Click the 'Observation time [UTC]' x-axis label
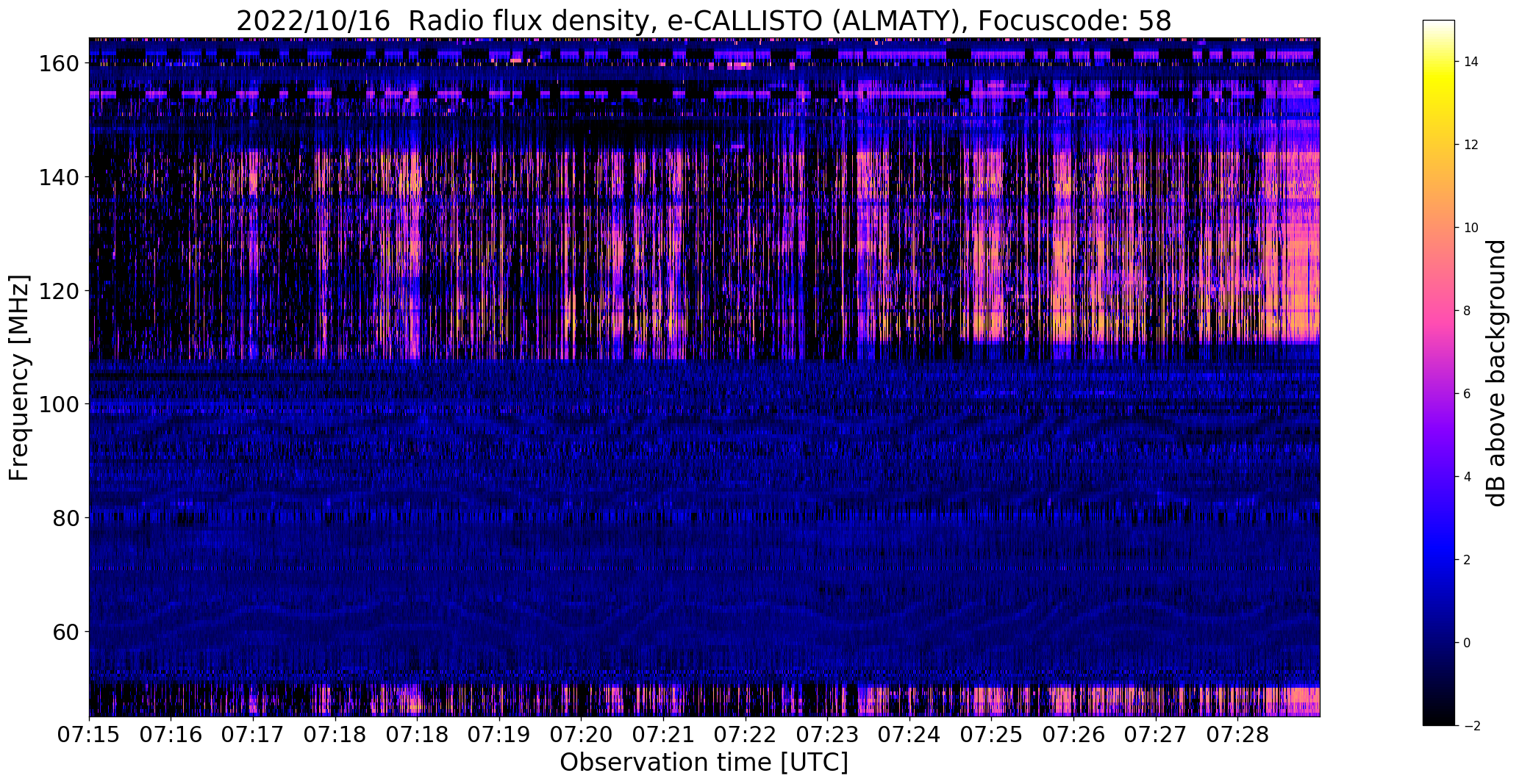 point(704,763)
